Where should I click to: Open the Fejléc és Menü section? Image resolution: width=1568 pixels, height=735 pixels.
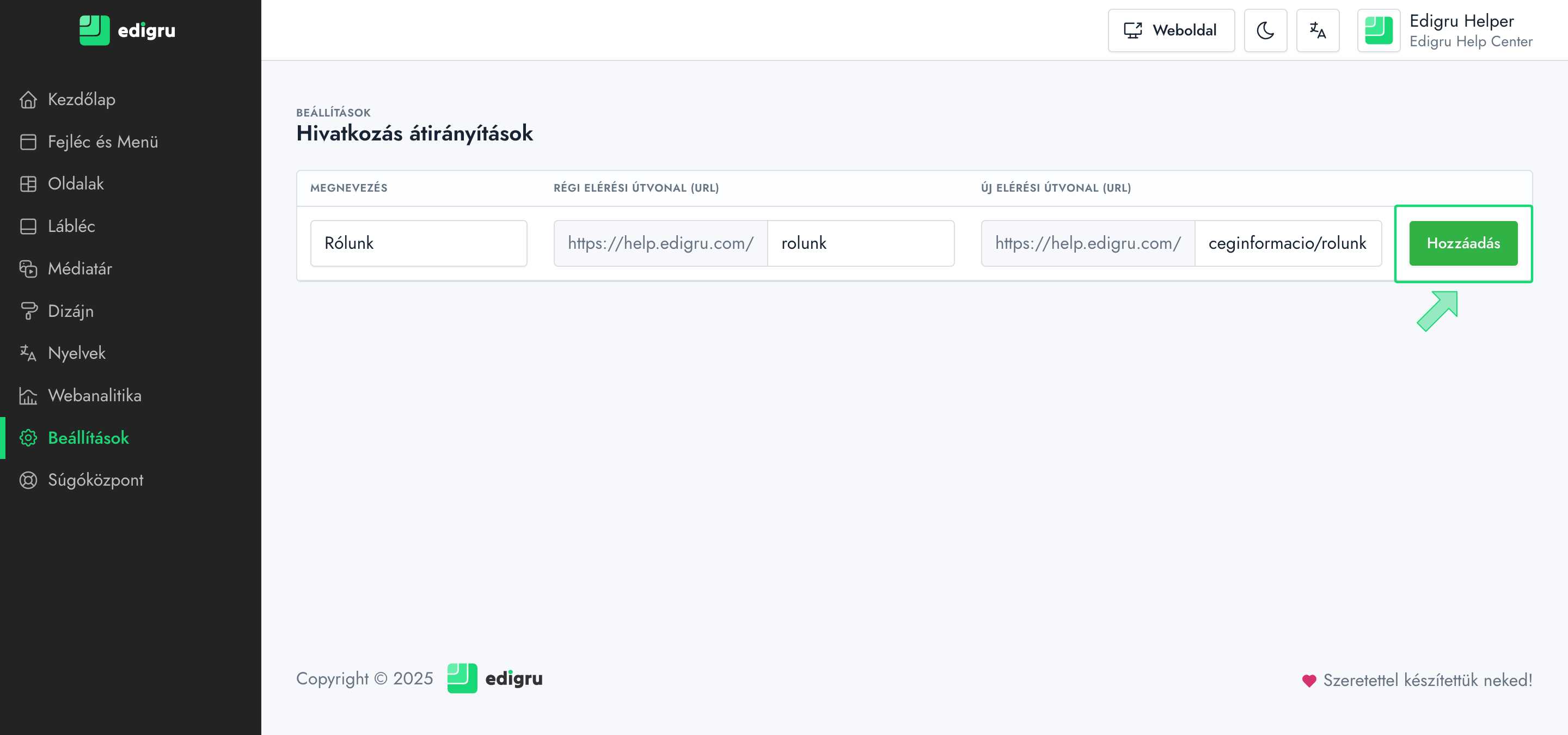coord(102,142)
